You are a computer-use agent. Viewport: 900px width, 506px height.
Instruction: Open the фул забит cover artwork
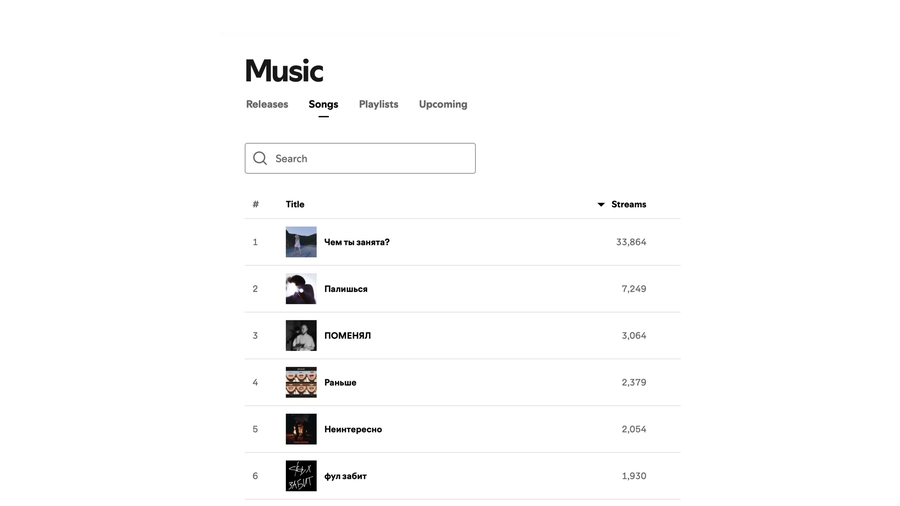301,476
